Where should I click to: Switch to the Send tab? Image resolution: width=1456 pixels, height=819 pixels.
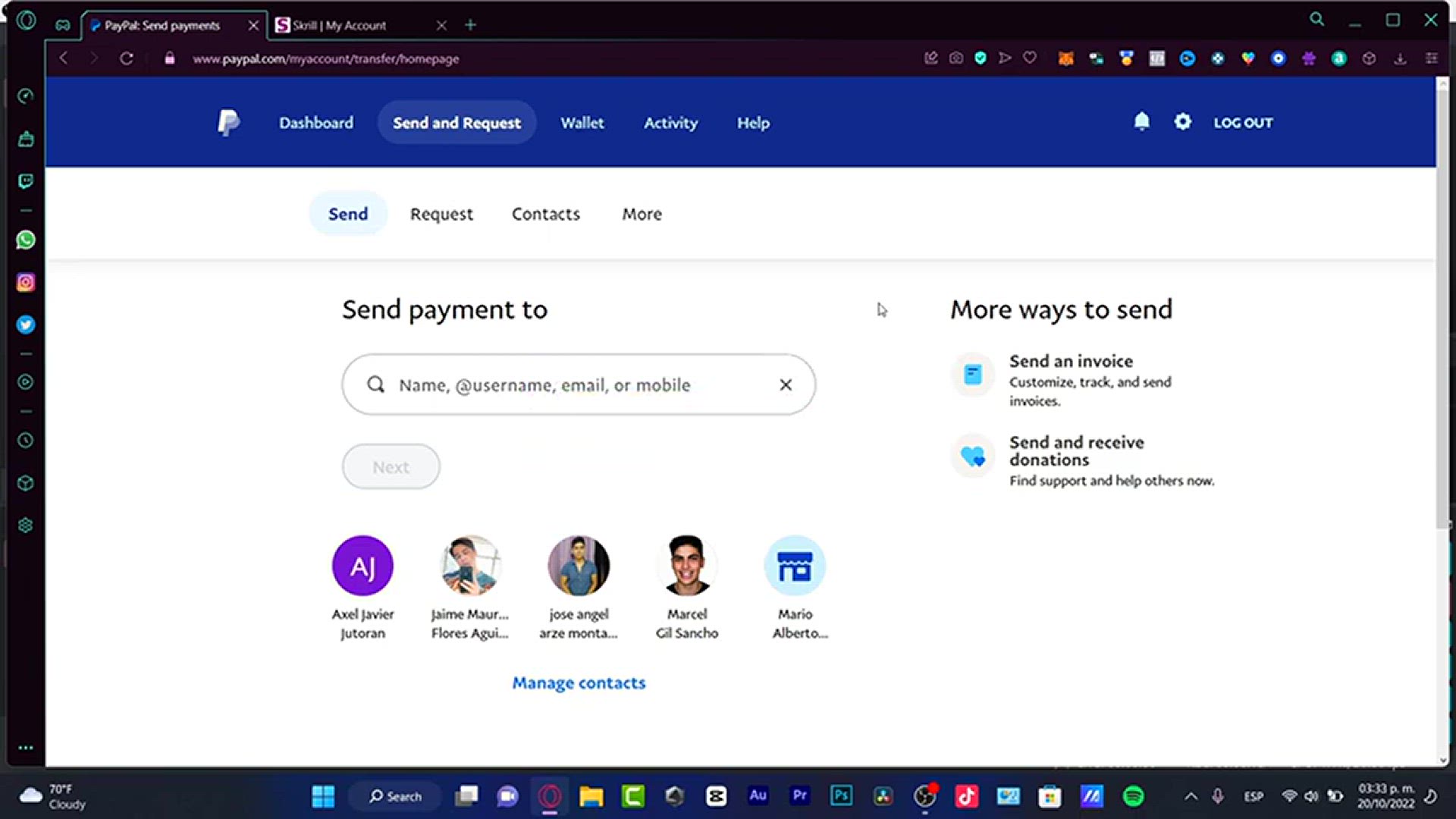tap(348, 214)
